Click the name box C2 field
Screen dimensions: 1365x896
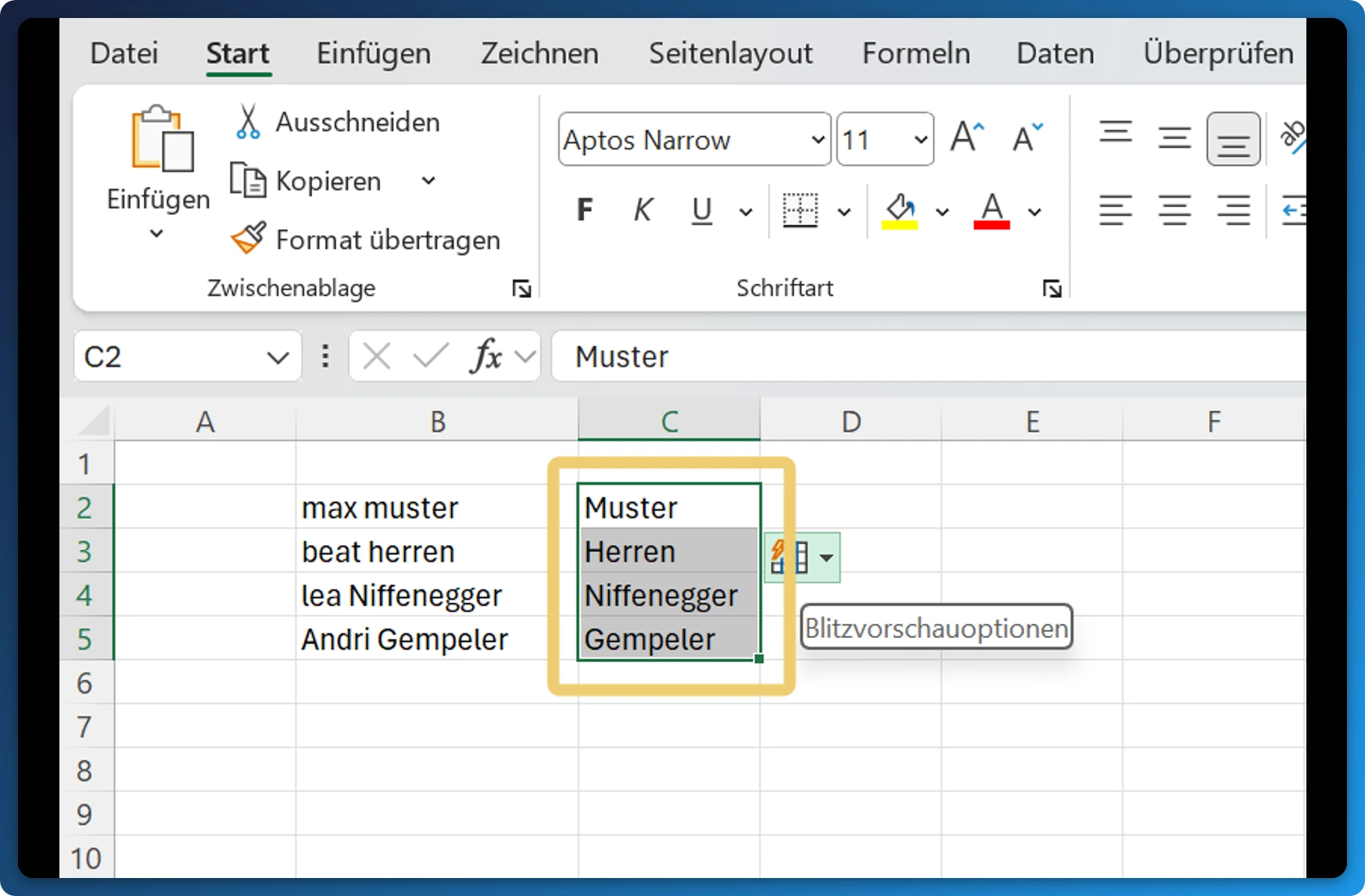tap(188, 357)
